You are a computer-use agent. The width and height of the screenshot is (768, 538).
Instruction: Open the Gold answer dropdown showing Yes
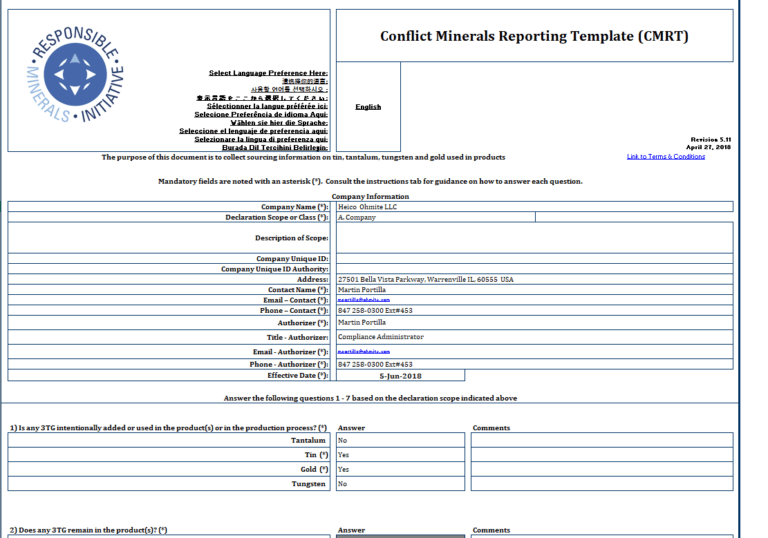tap(400, 469)
